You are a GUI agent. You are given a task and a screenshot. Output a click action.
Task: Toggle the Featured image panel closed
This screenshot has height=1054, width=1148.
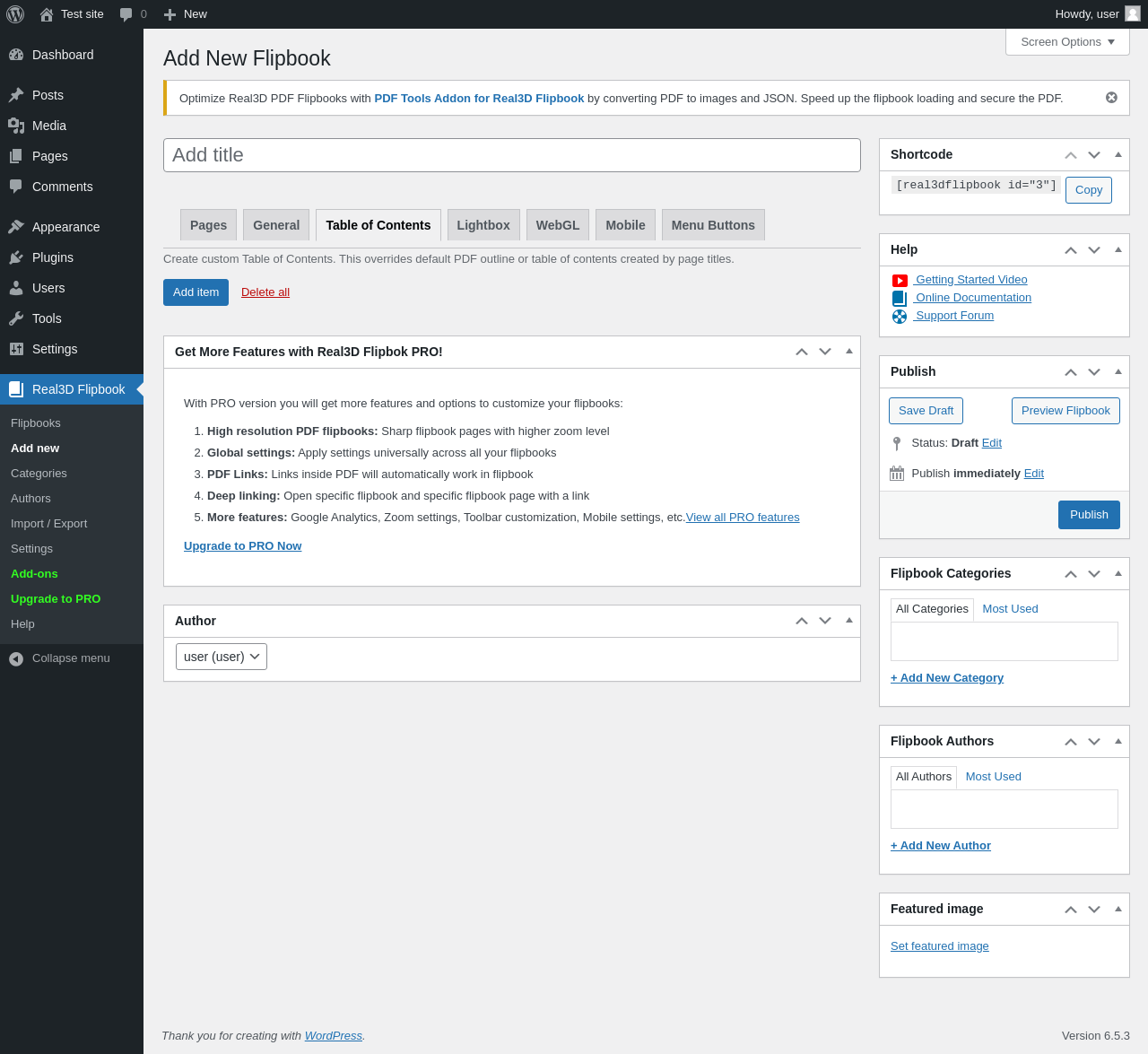(1118, 909)
